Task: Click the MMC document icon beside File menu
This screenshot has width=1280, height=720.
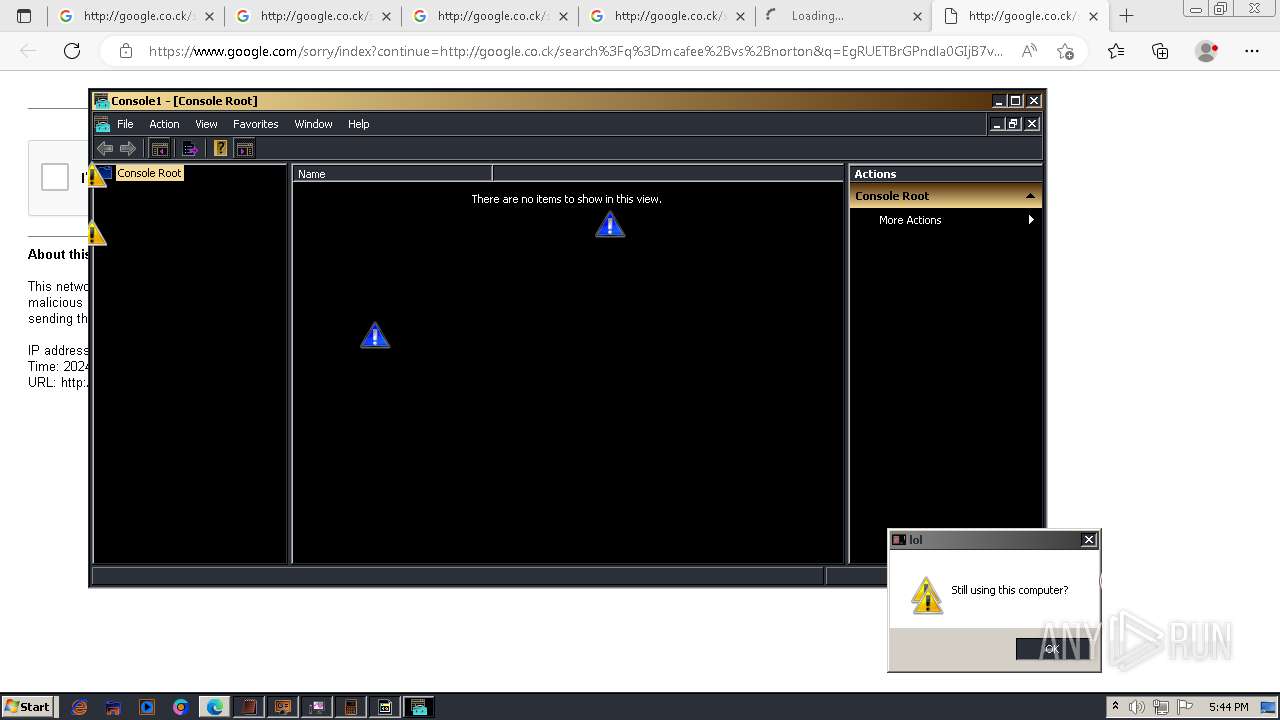Action: tap(102, 124)
